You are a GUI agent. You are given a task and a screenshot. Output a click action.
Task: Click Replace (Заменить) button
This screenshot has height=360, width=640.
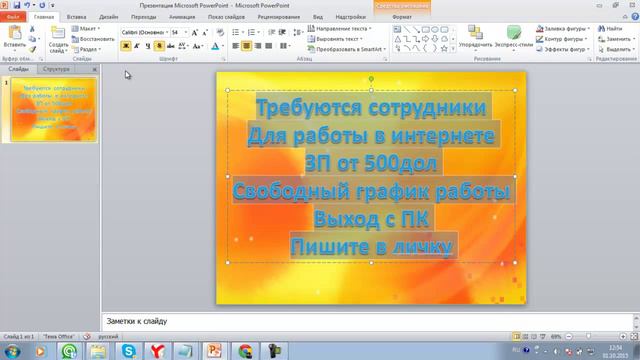point(616,39)
